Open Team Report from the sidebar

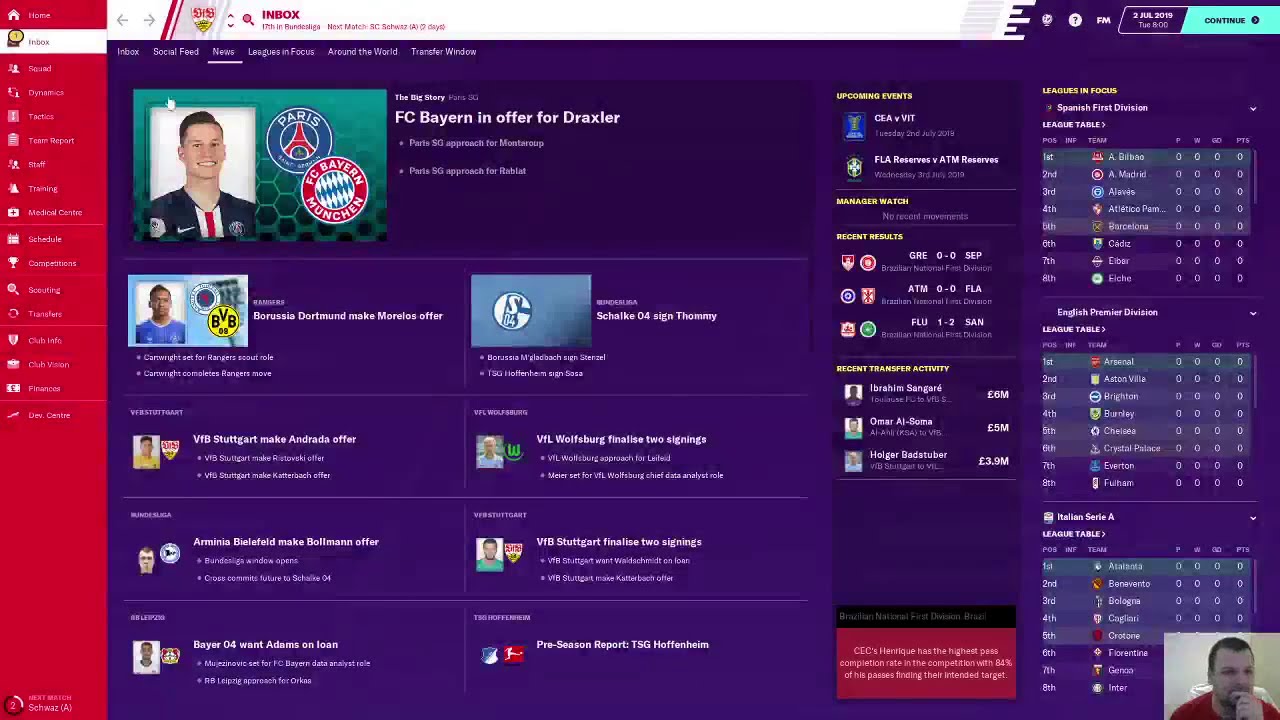(x=50, y=140)
